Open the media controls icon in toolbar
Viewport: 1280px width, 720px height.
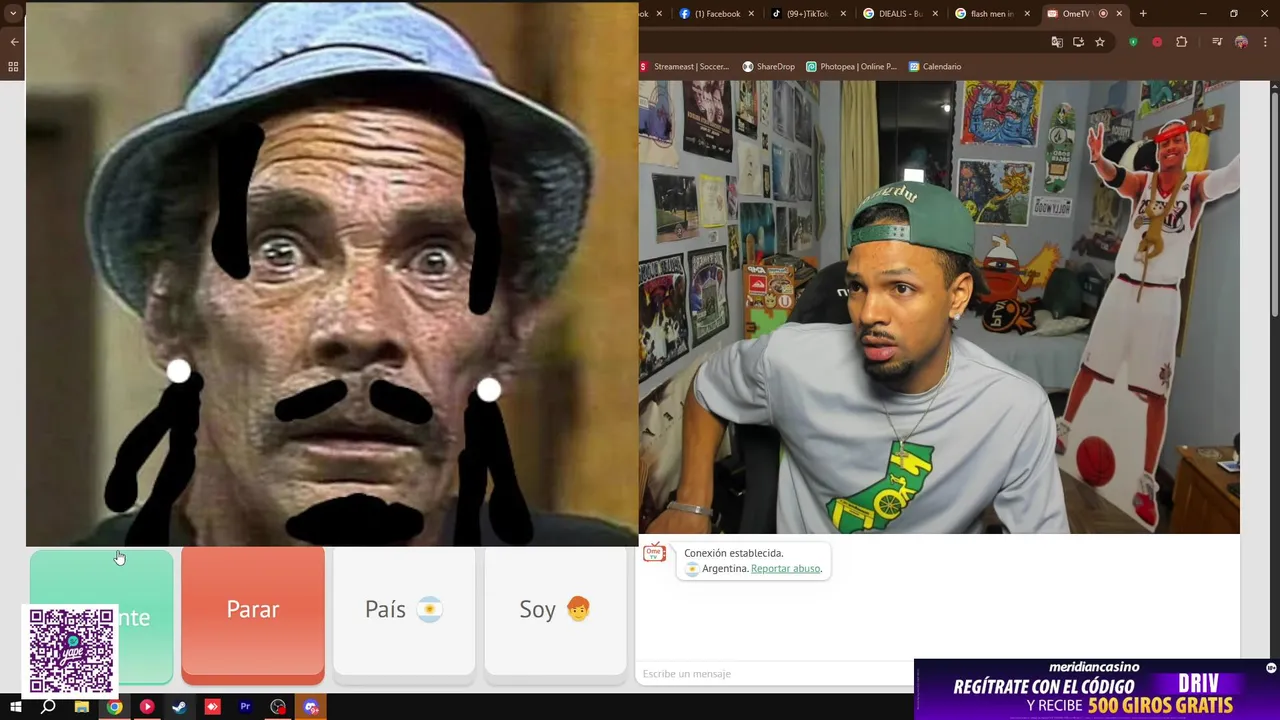[x=1217, y=42]
